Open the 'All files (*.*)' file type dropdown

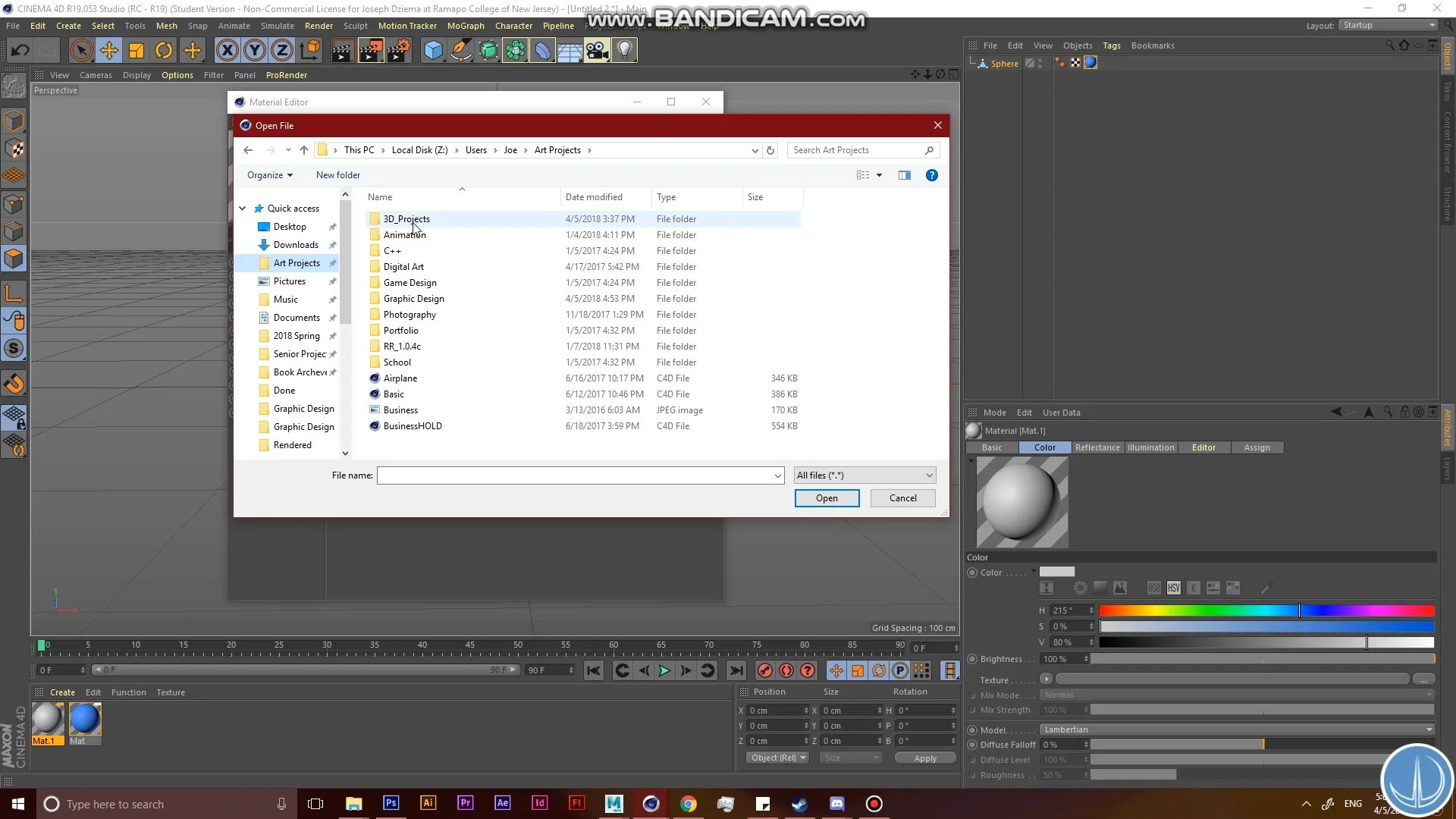864,475
